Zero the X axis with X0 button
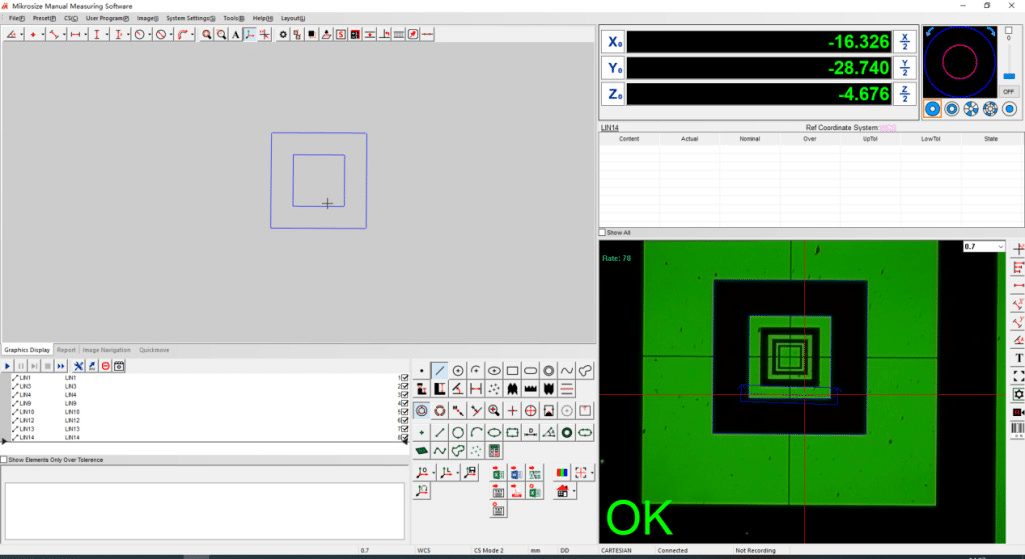 click(614, 42)
